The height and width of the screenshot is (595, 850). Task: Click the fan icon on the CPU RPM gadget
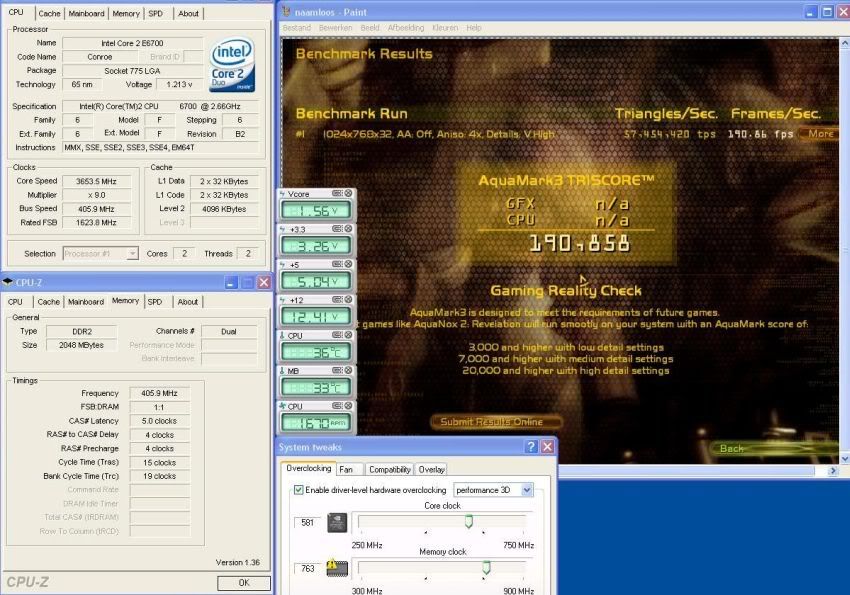pyautogui.click(x=282, y=406)
